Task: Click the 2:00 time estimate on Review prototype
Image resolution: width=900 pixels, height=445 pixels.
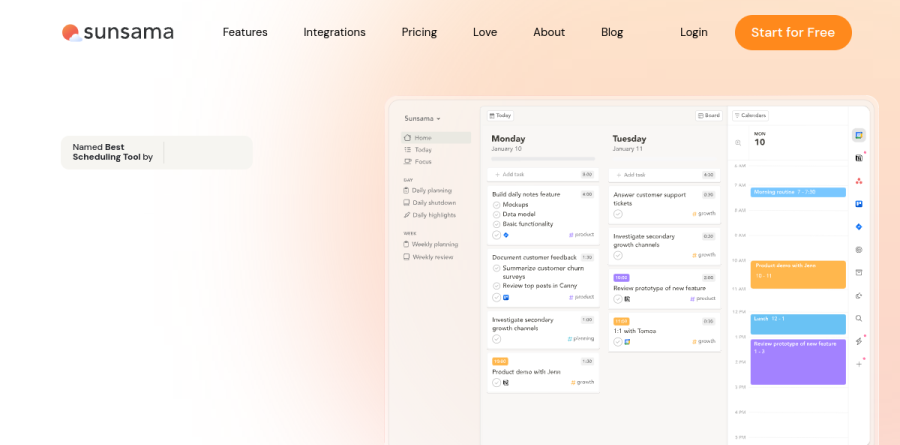Action: click(708, 278)
